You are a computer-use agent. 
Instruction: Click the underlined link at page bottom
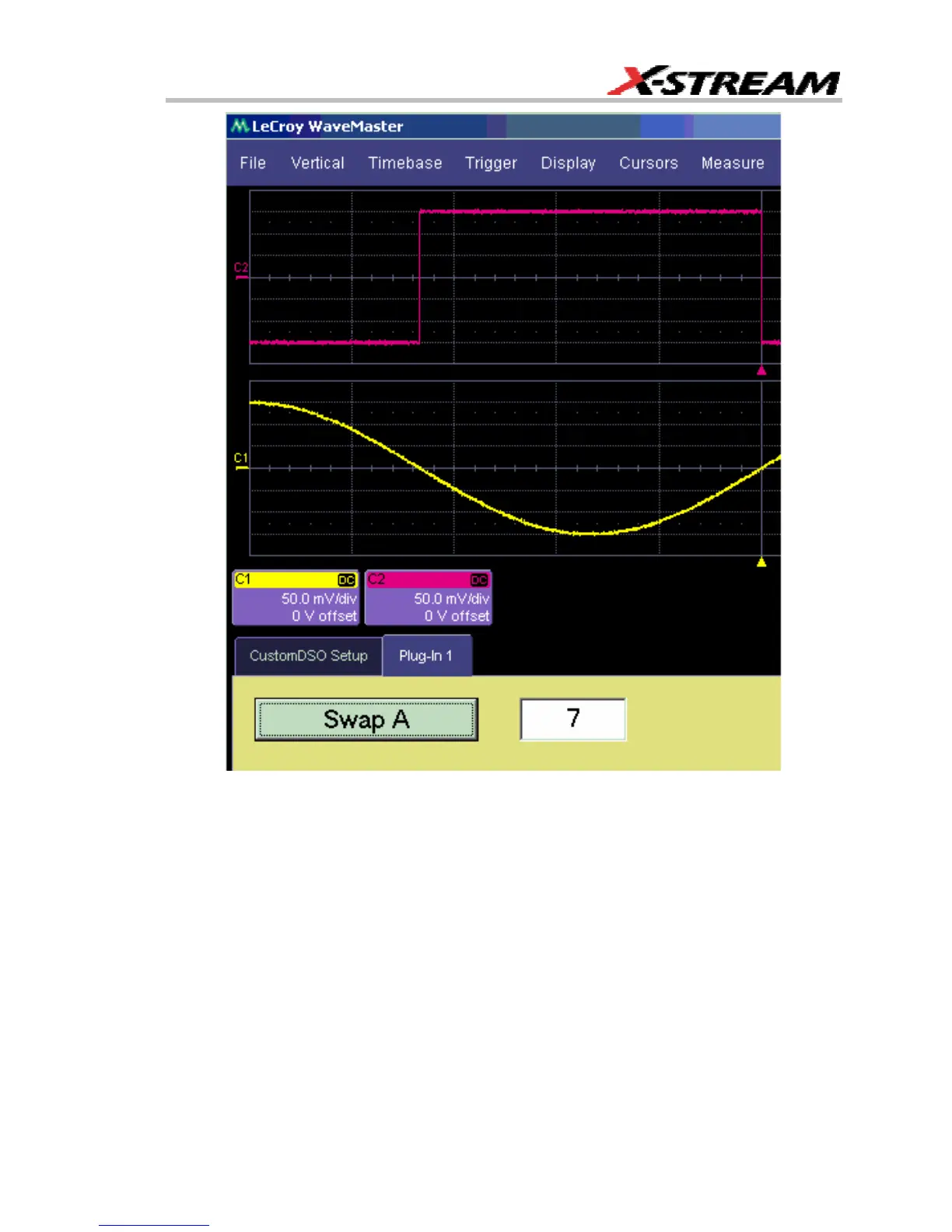point(154,1224)
